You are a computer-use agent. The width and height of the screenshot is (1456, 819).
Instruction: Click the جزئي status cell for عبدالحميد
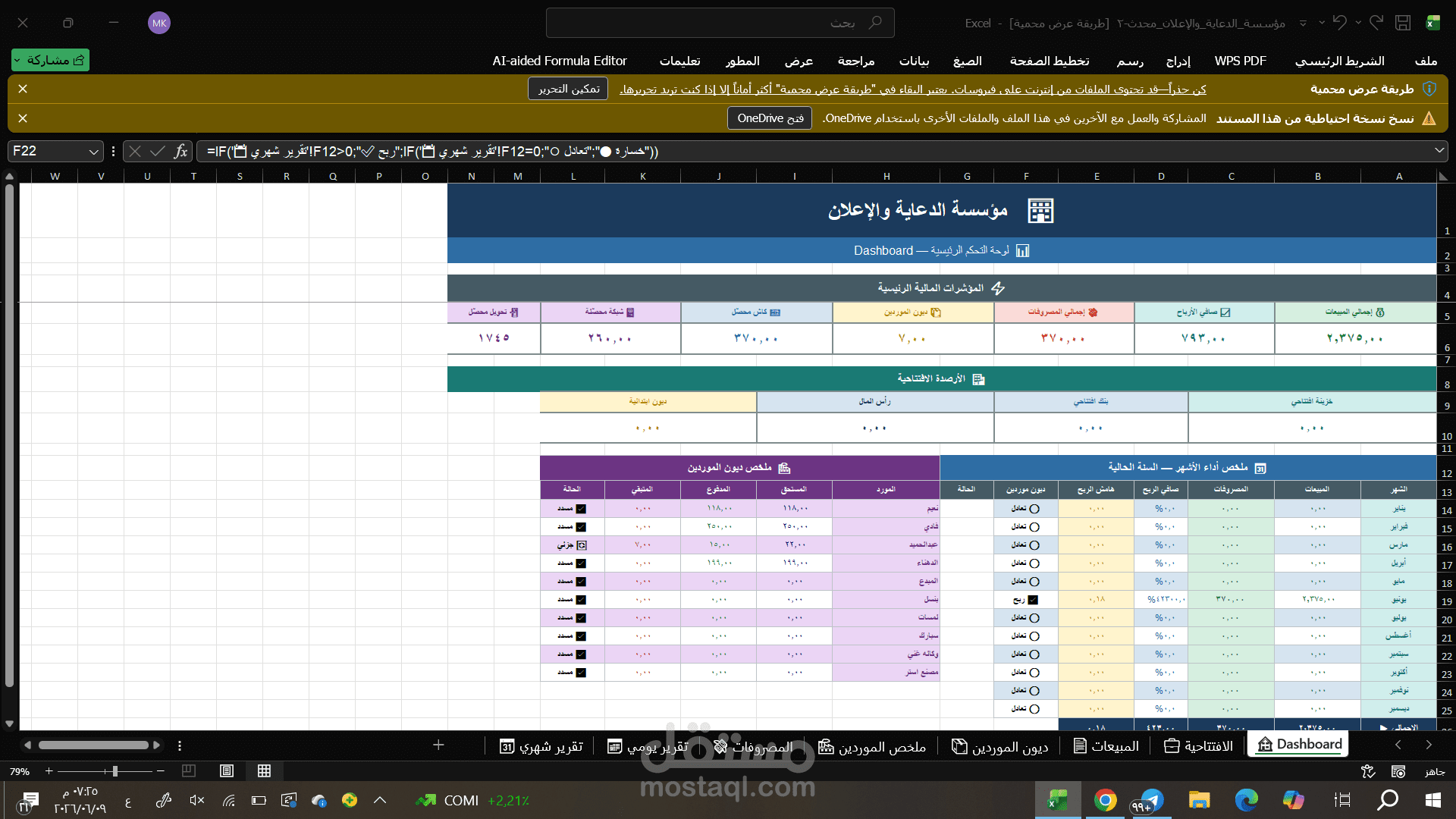pyautogui.click(x=572, y=544)
